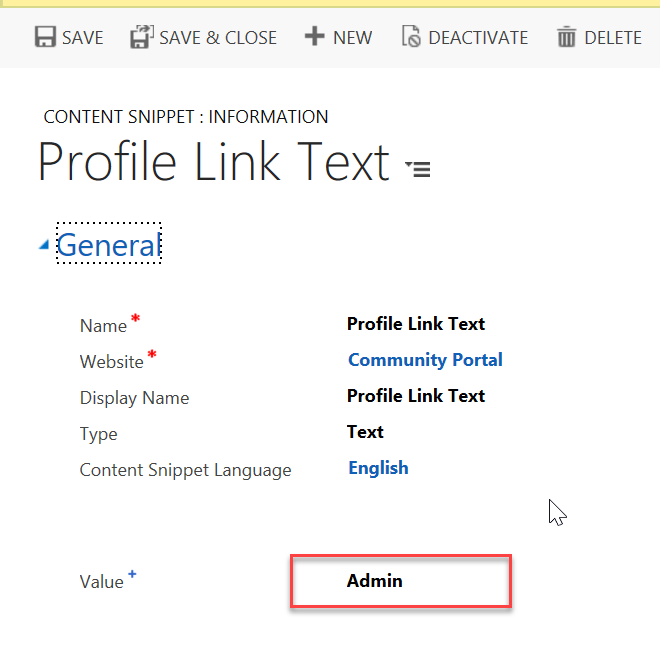Collapse the General section triangle
Screen dimensions: 660x652
pos(44,245)
